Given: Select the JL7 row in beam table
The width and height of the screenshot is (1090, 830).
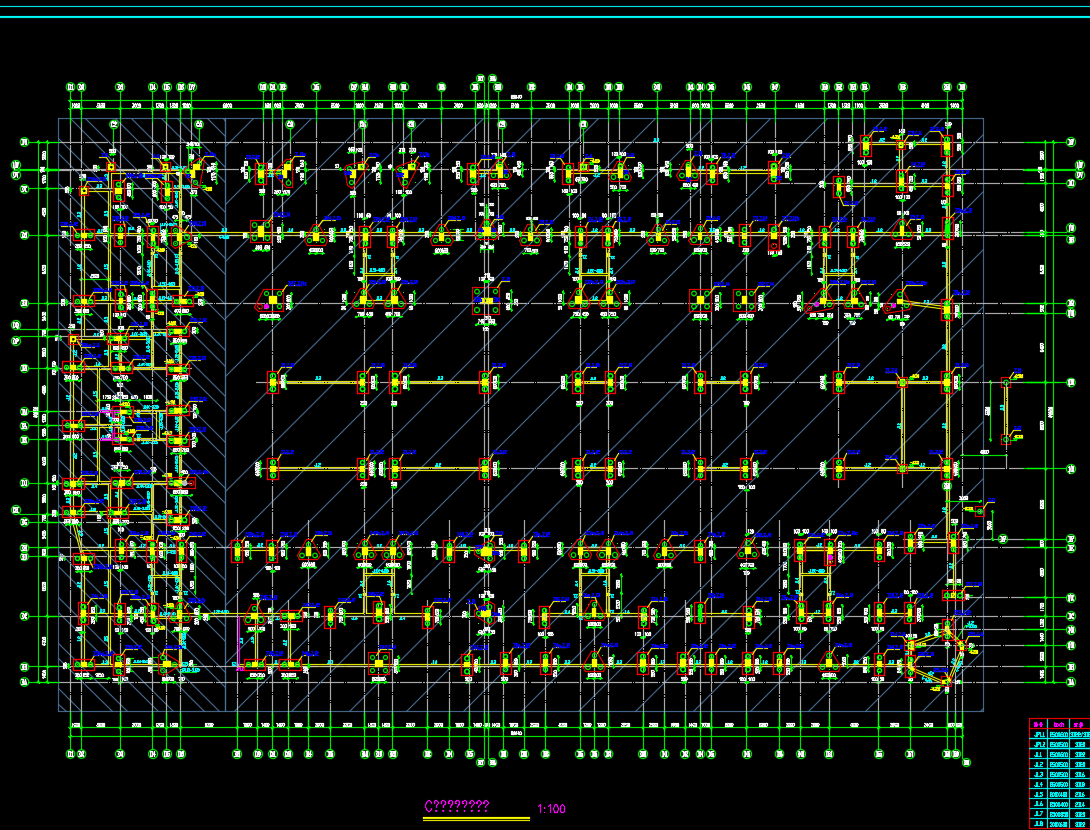Looking at the screenshot, I should click(1038, 814).
